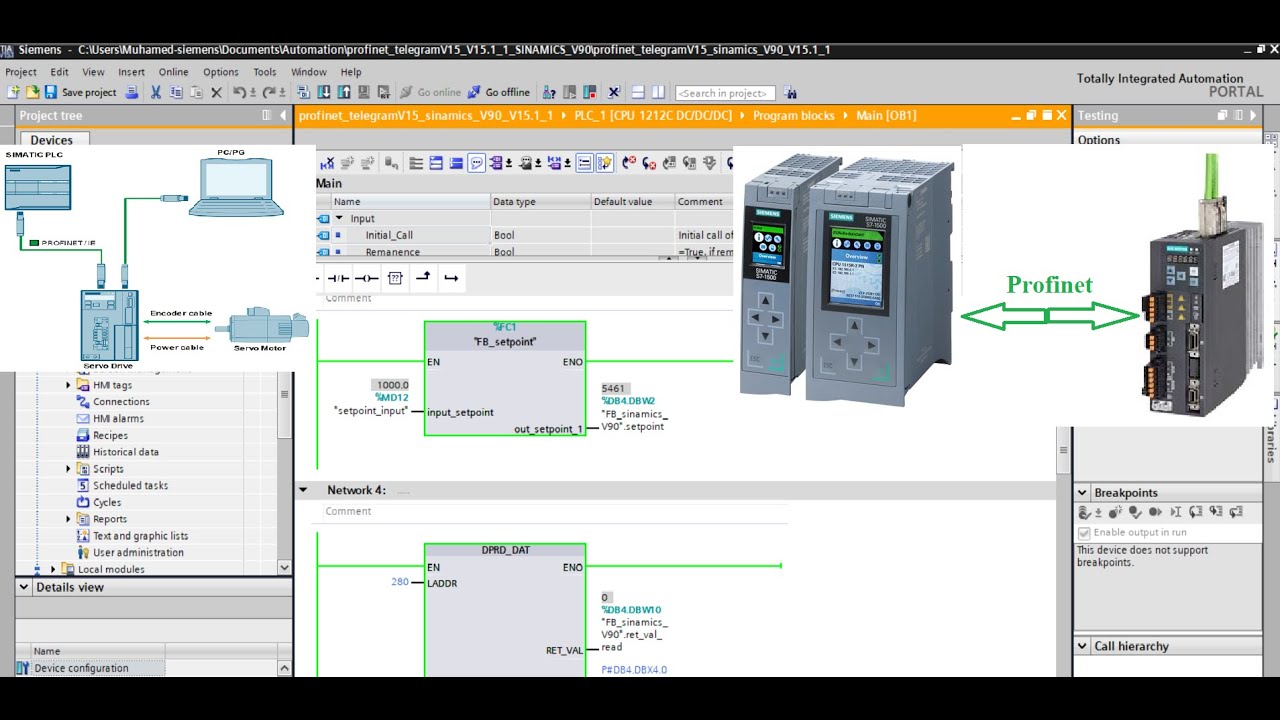Image resolution: width=1280 pixels, height=720 pixels.
Task: Click the Delete X icon in toolbar
Action: tap(216, 92)
